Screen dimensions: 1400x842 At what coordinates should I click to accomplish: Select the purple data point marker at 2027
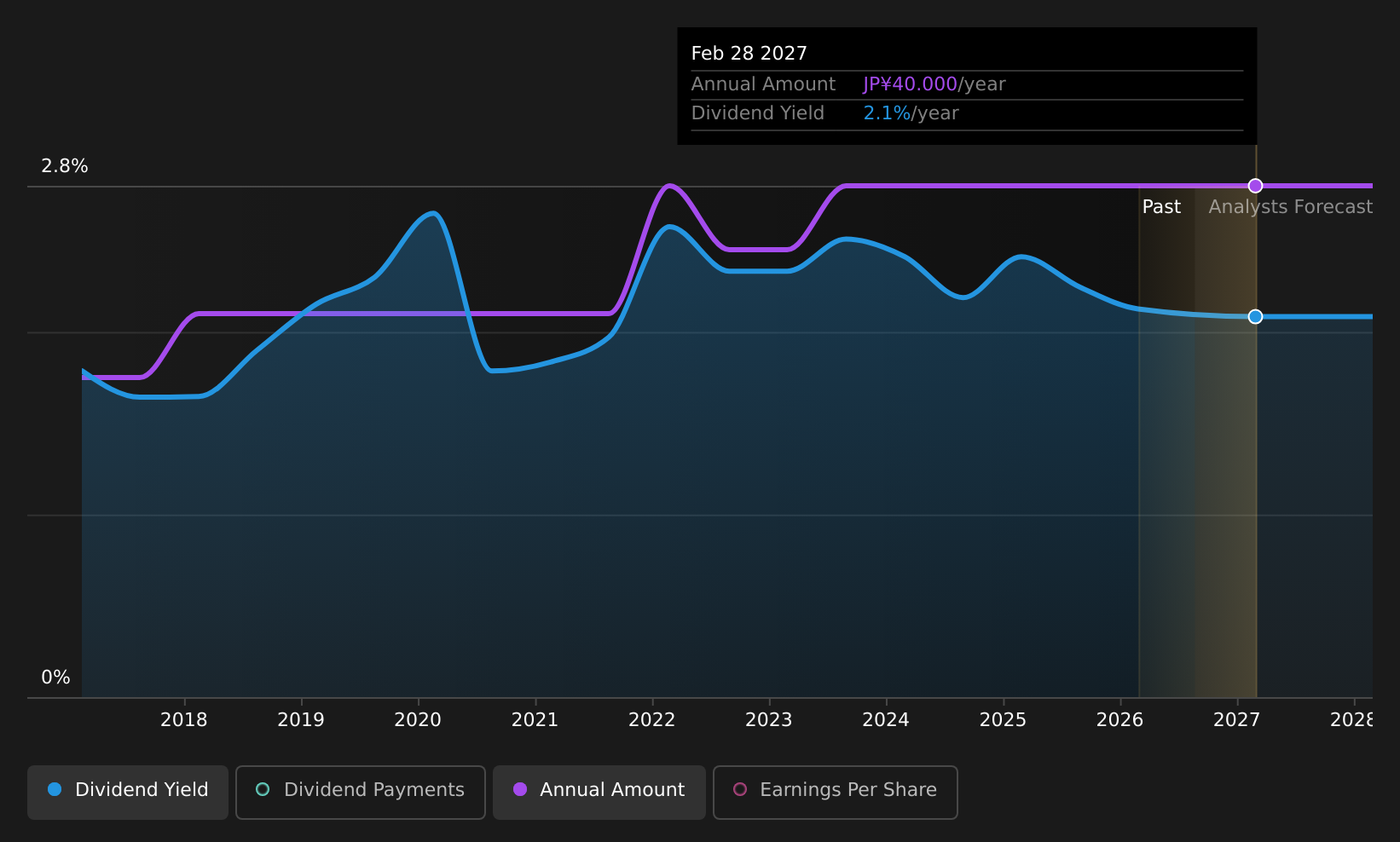pyautogui.click(x=1255, y=186)
